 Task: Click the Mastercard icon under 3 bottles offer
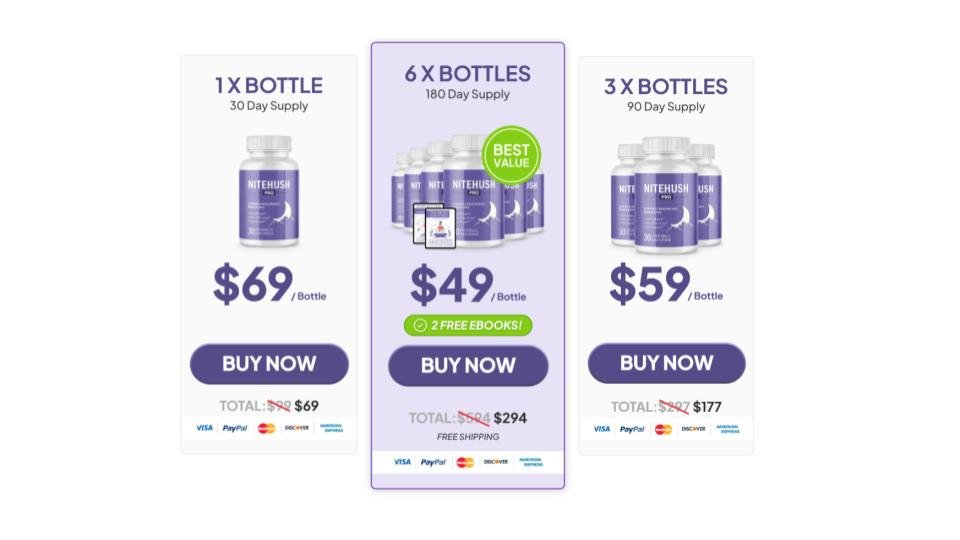(x=663, y=429)
